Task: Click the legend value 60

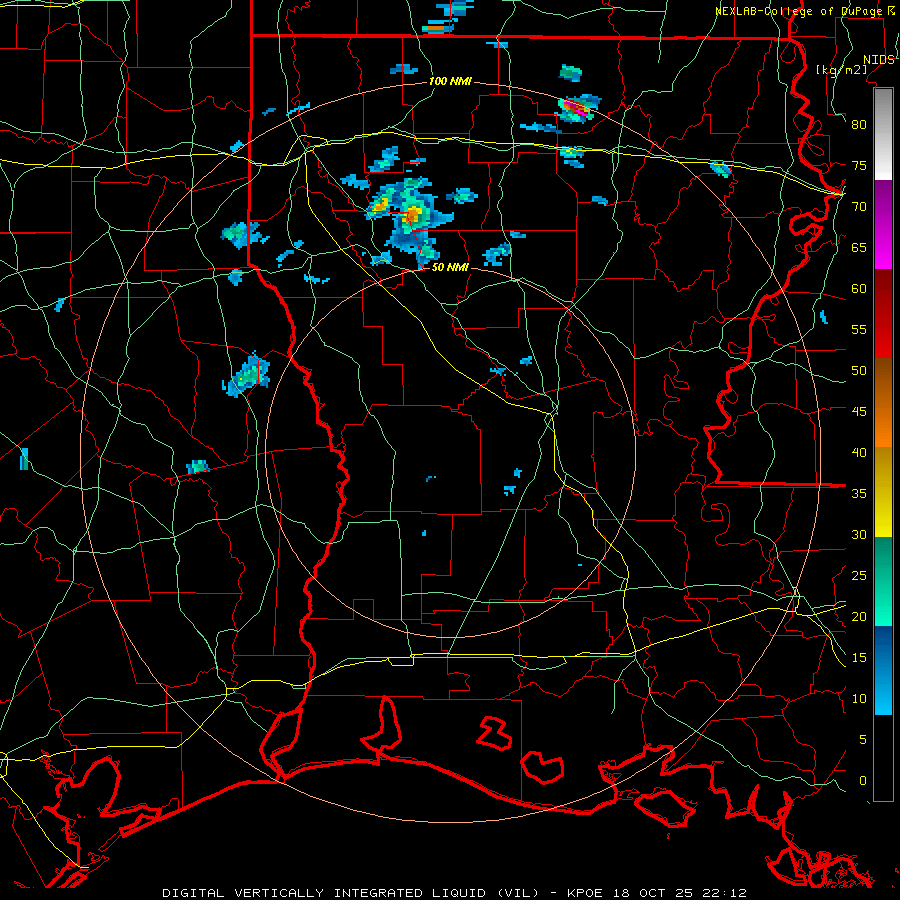Action: pyautogui.click(x=859, y=289)
